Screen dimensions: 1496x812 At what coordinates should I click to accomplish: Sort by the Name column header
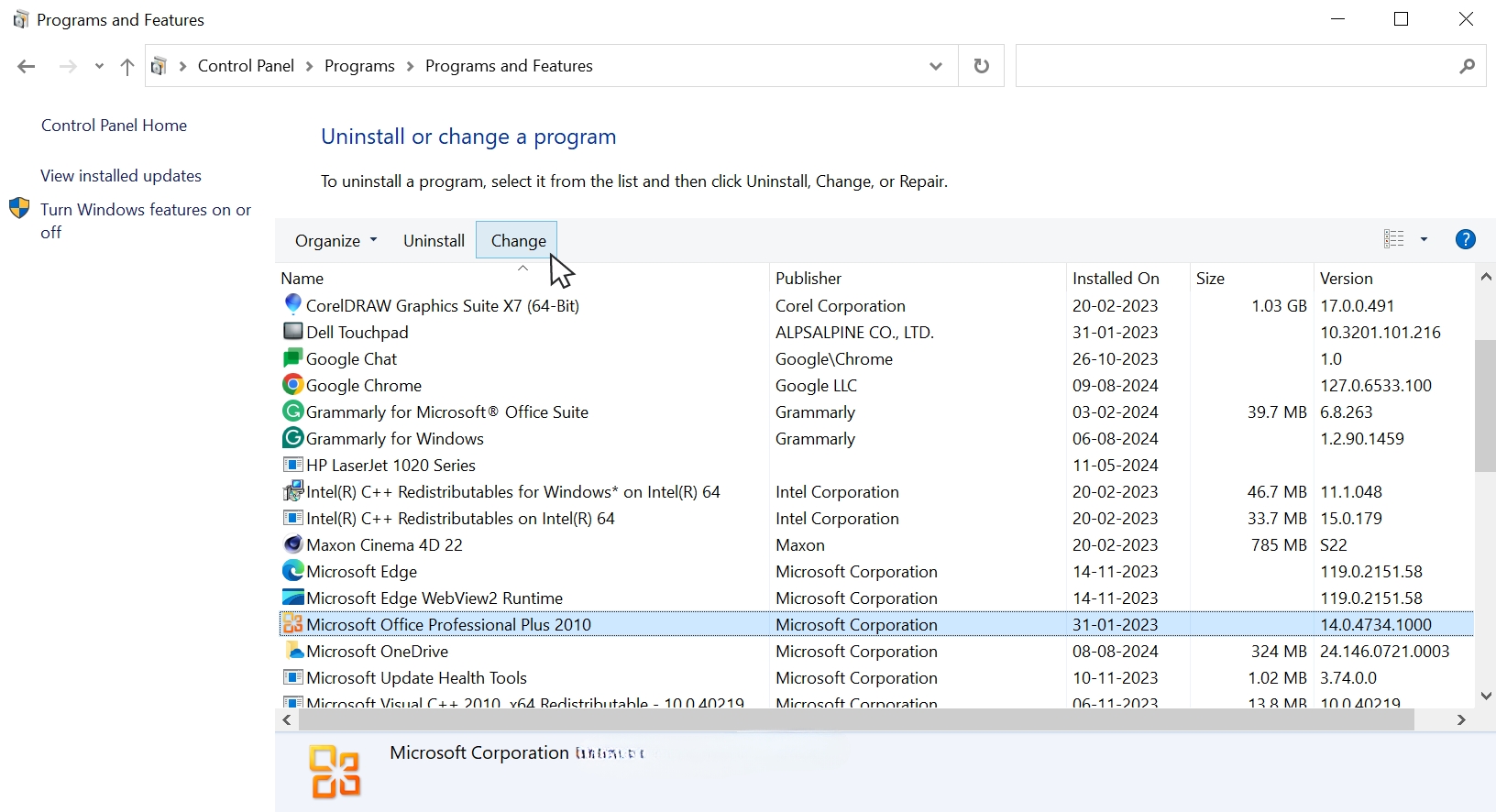coord(522,278)
